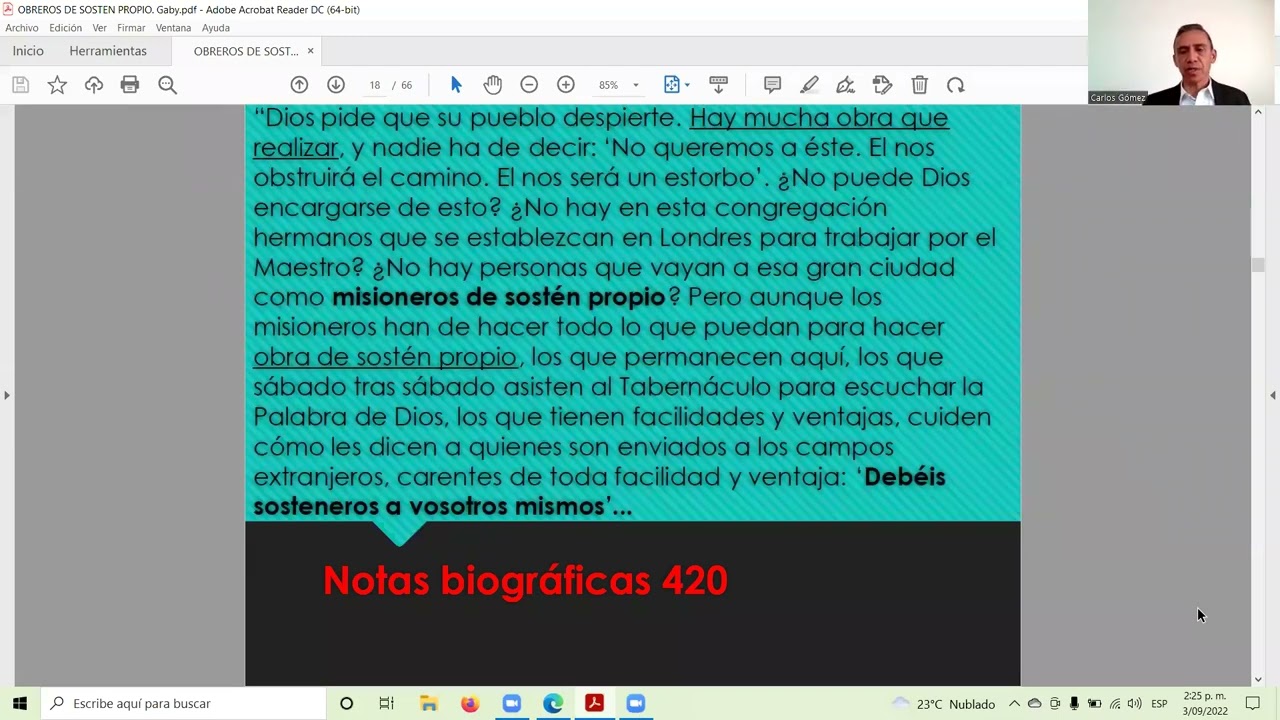Click bold 'misioneros de sostén propio' text
The image size is (1280, 720).
point(499,297)
